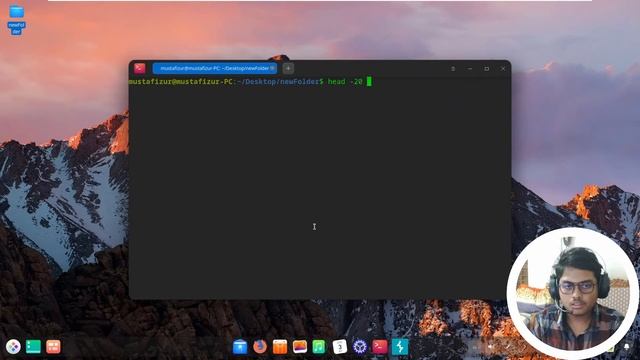Viewport: 640px width, 360px height.
Task: Open the orange App Store dock icon
Action: [280, 347]
